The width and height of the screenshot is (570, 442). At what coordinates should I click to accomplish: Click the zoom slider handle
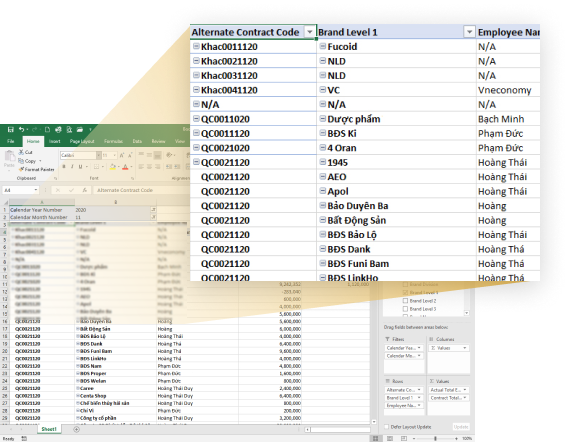[435, 439]
